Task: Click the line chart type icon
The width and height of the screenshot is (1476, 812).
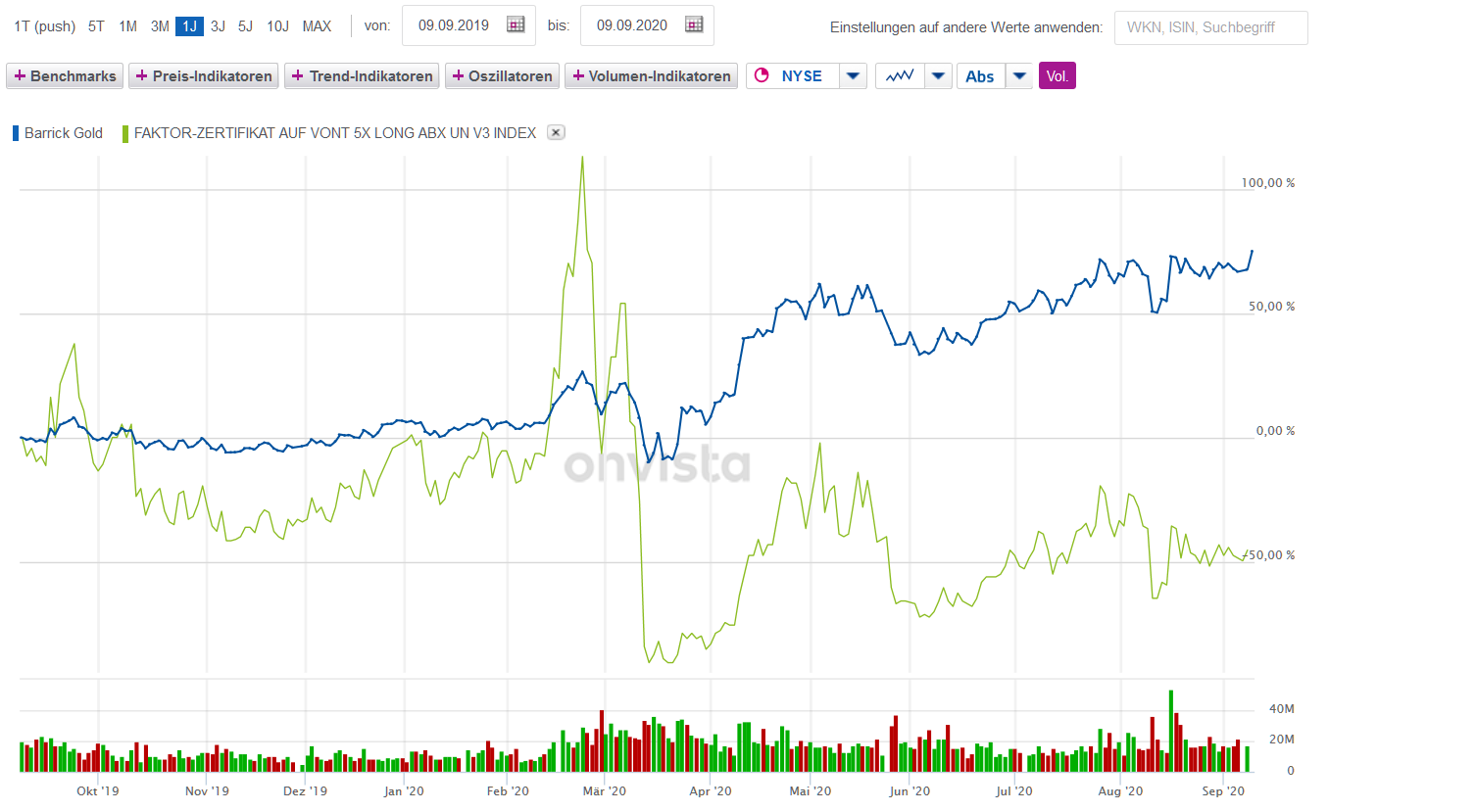Action: click(x=900, y=75)
